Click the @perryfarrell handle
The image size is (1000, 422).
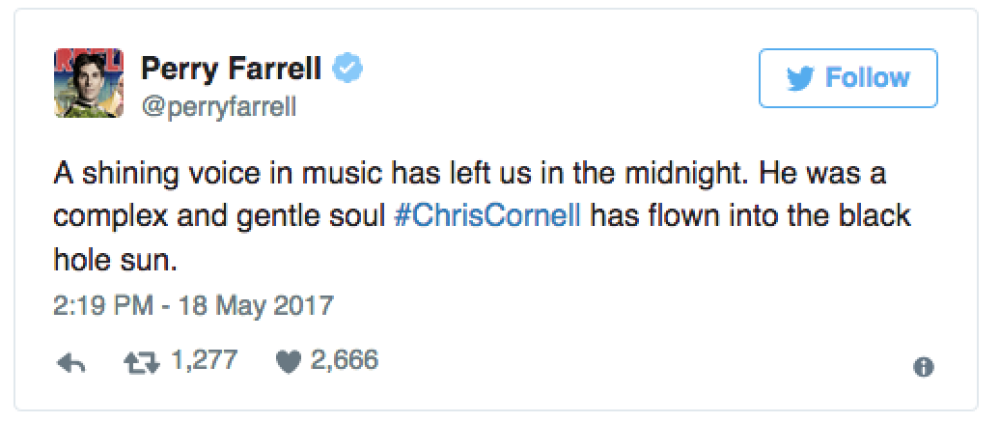click(218, 106)
